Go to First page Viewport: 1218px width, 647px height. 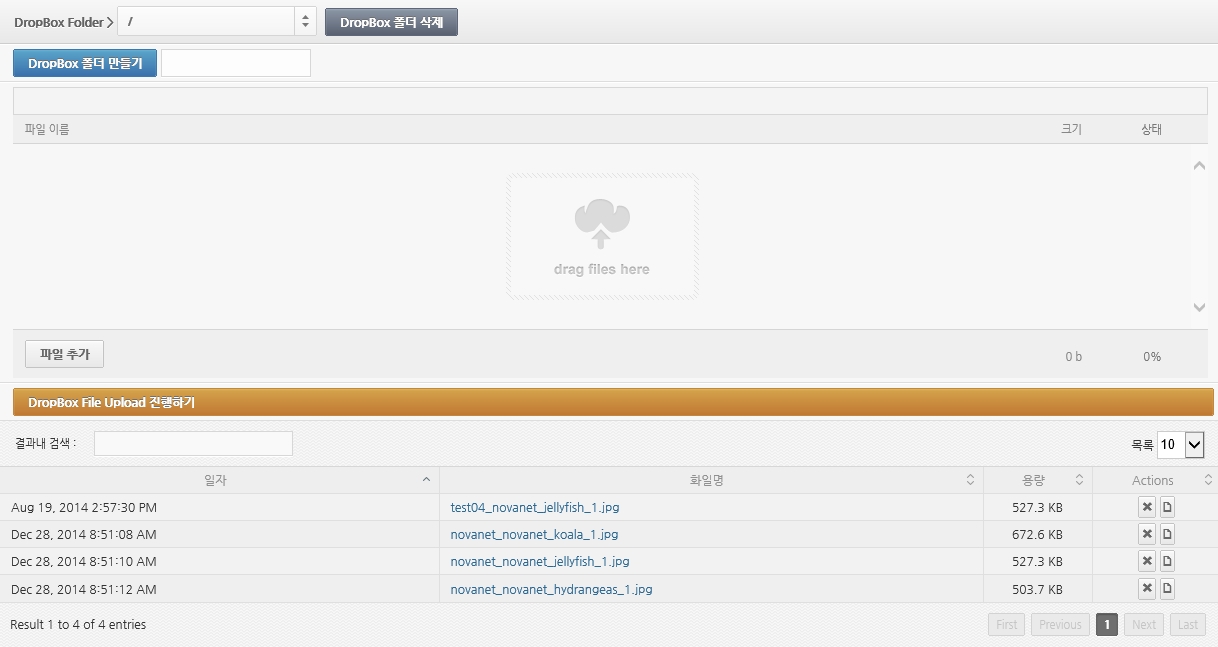(1007, 624)
